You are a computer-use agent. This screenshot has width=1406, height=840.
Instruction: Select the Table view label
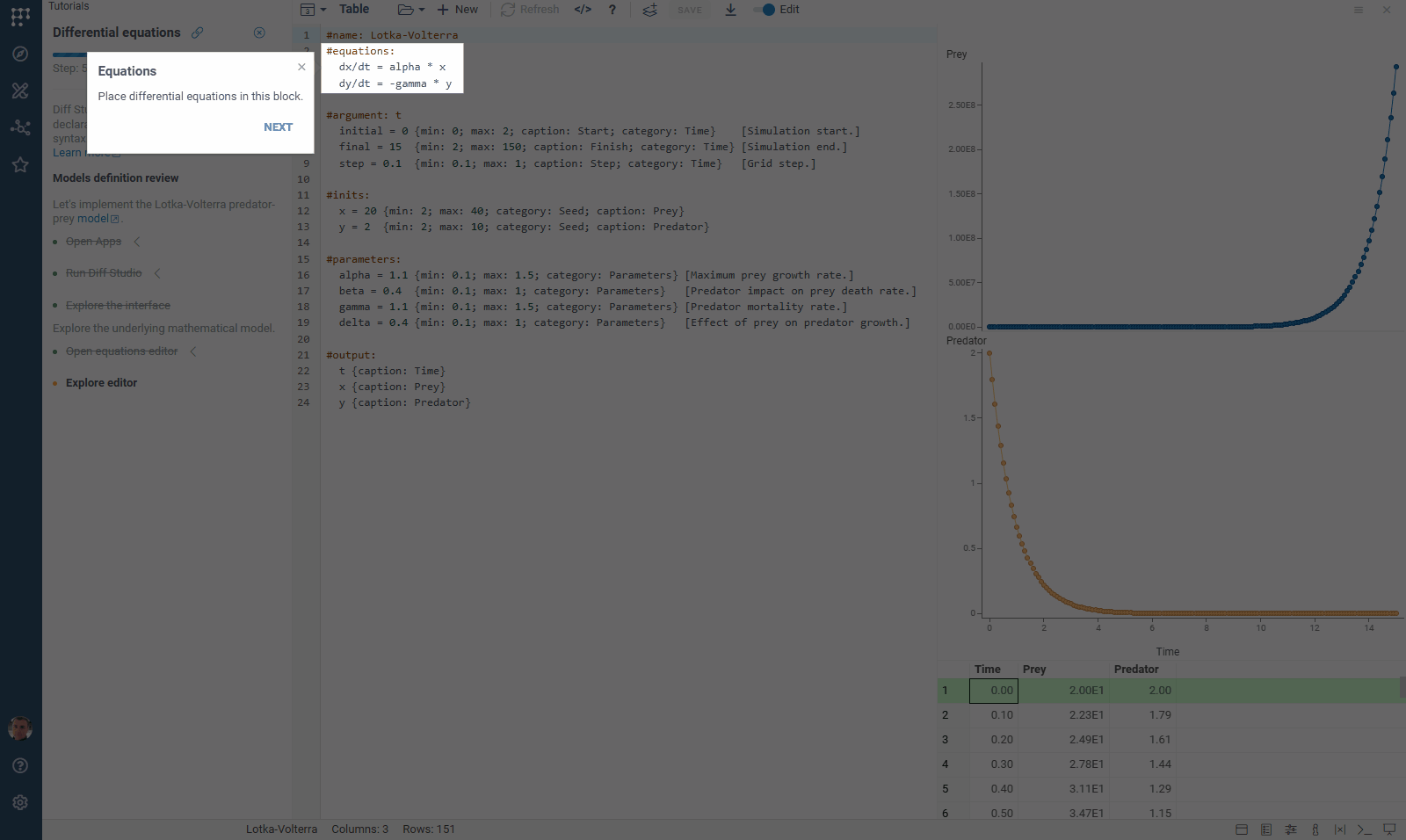tap(354, 10)
